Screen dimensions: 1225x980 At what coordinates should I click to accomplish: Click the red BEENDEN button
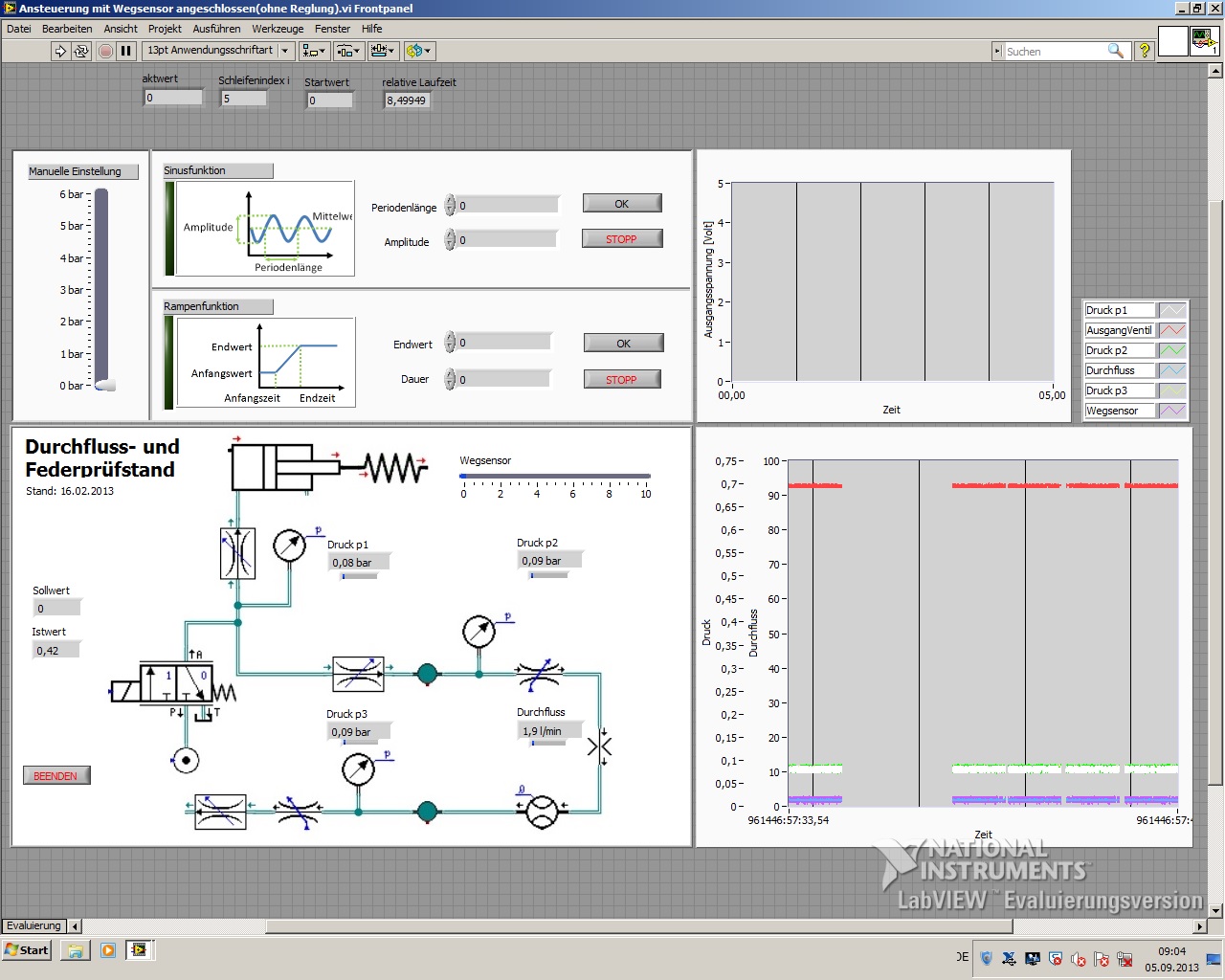[56, 775]
